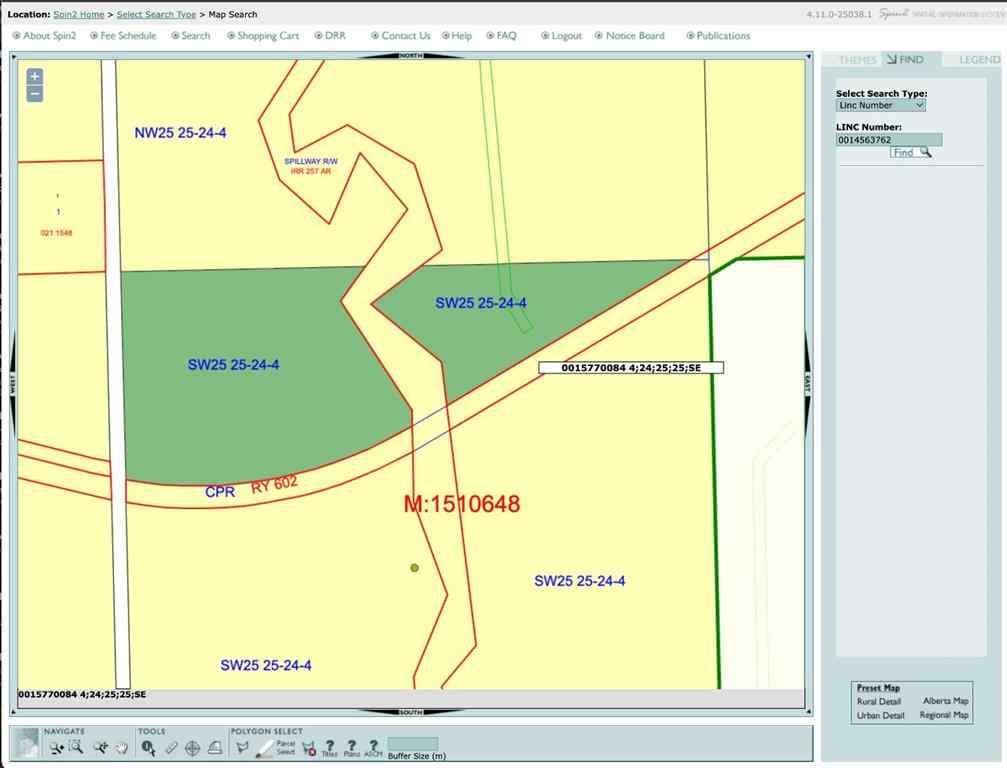Select the Measure tool
Viewport: 1007px width, 768px height.
coord(171,747)
